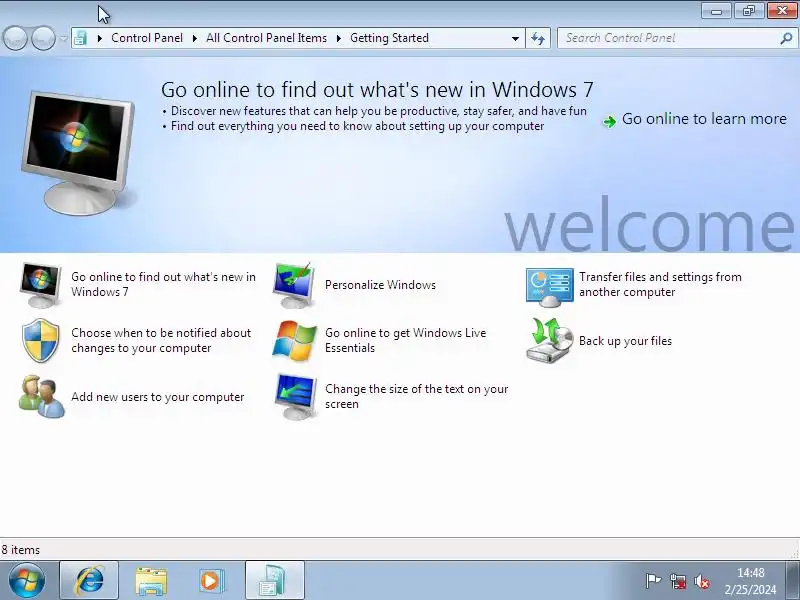
Task: Click the Control Panel taskbar button
Action: pyautogui.click(x=275, y=580)
